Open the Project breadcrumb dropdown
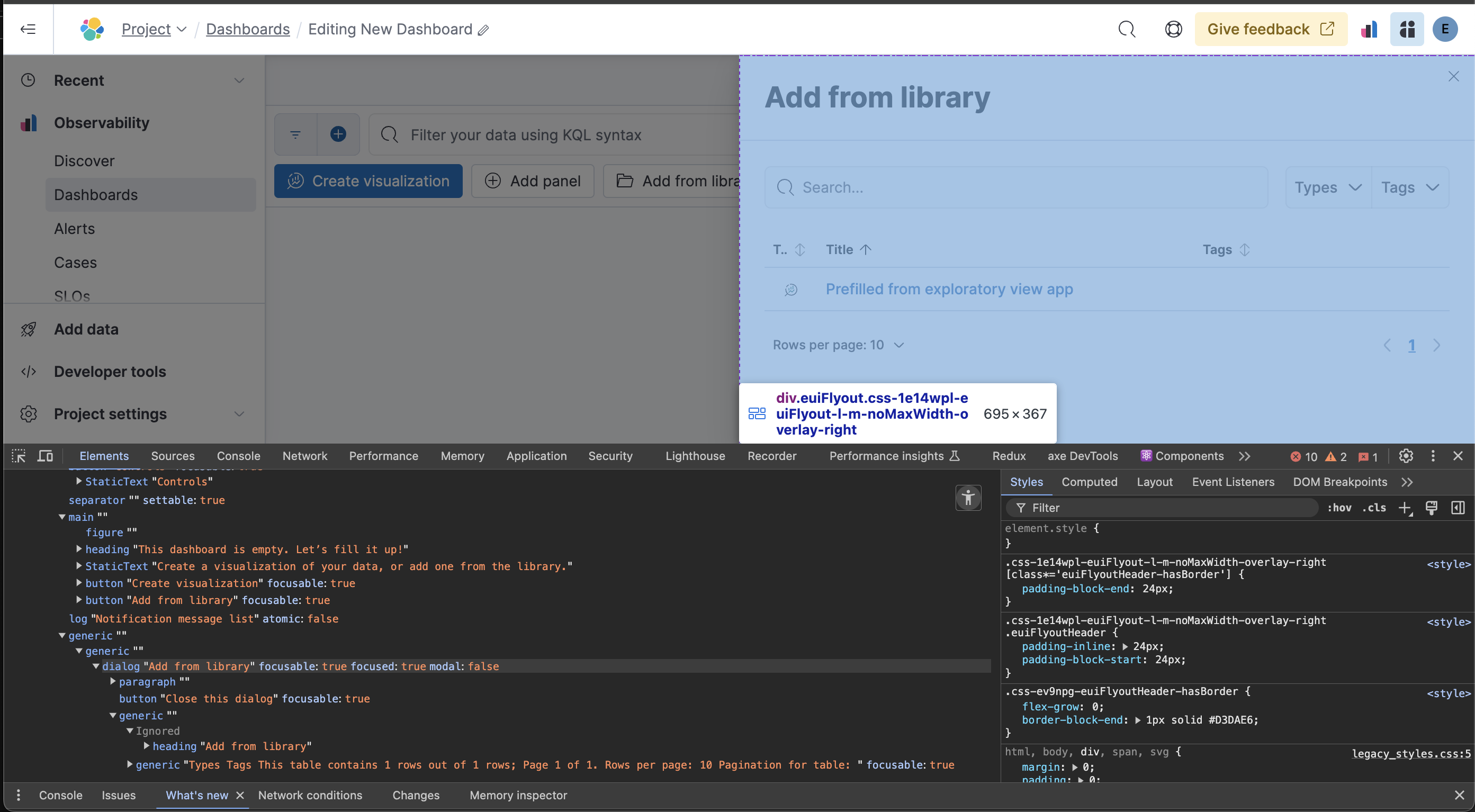The width and height of the screenshot is (1475, 812). (154, 29)
